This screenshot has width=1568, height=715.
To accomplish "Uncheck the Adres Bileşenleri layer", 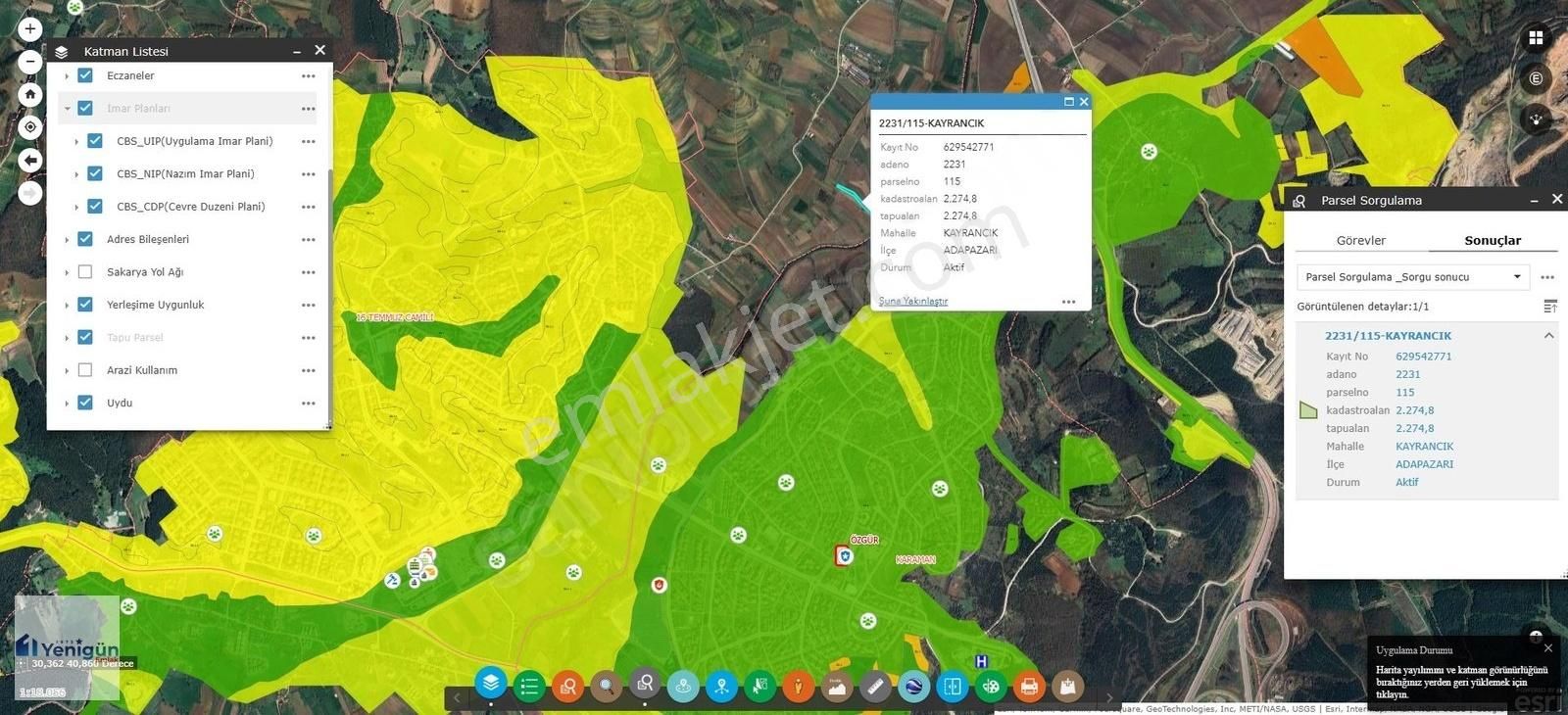I will tap(85, 239).
